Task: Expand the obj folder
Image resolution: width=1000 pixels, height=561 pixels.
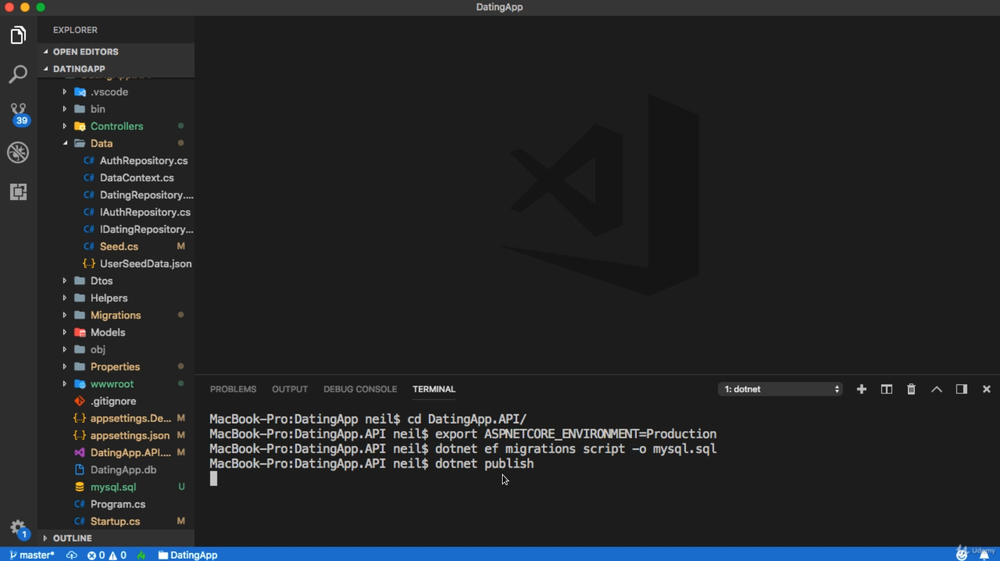Action: pos(116,349)
